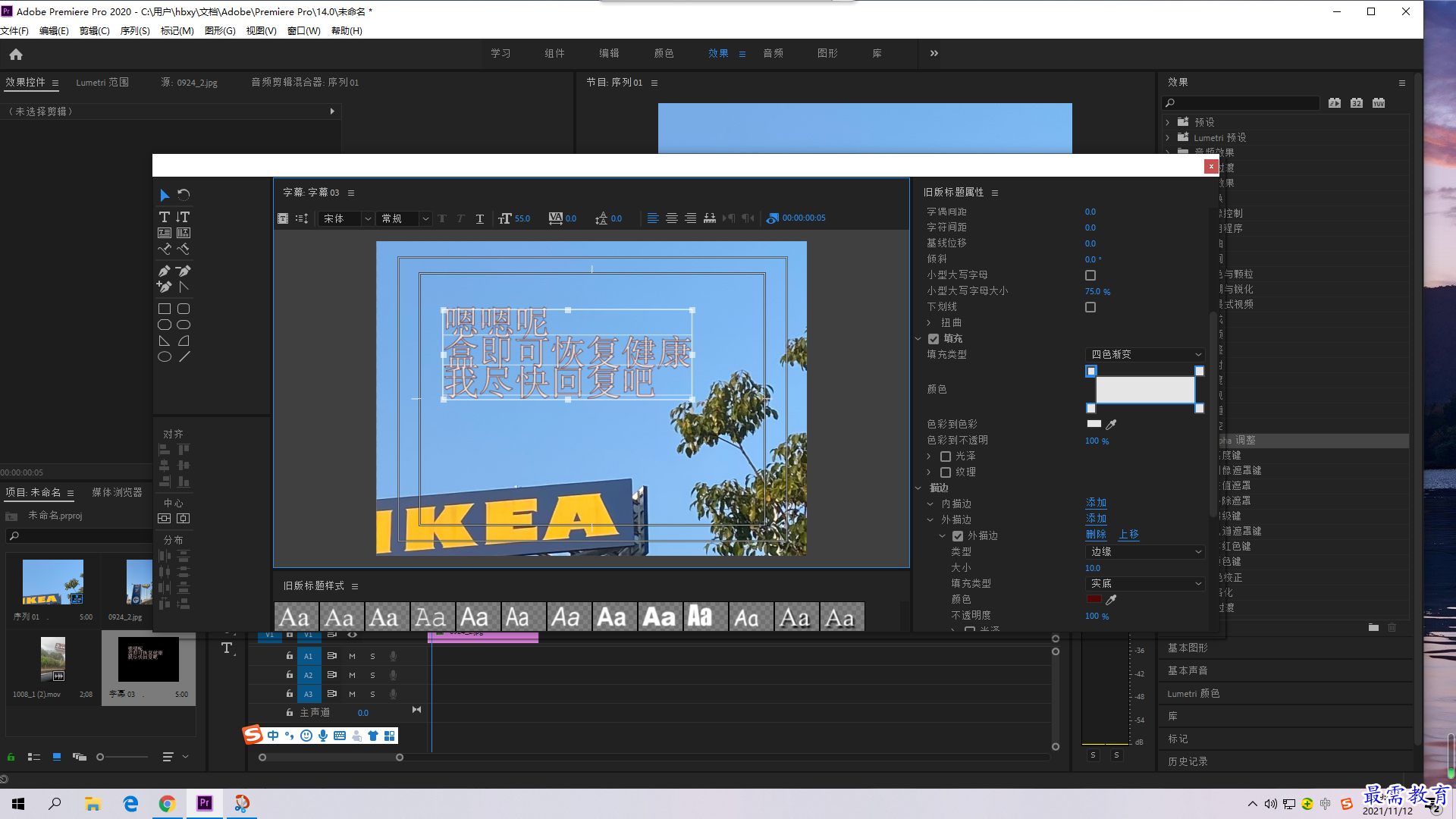
Task: Click red close button of title window
Action: (1211, 166)
